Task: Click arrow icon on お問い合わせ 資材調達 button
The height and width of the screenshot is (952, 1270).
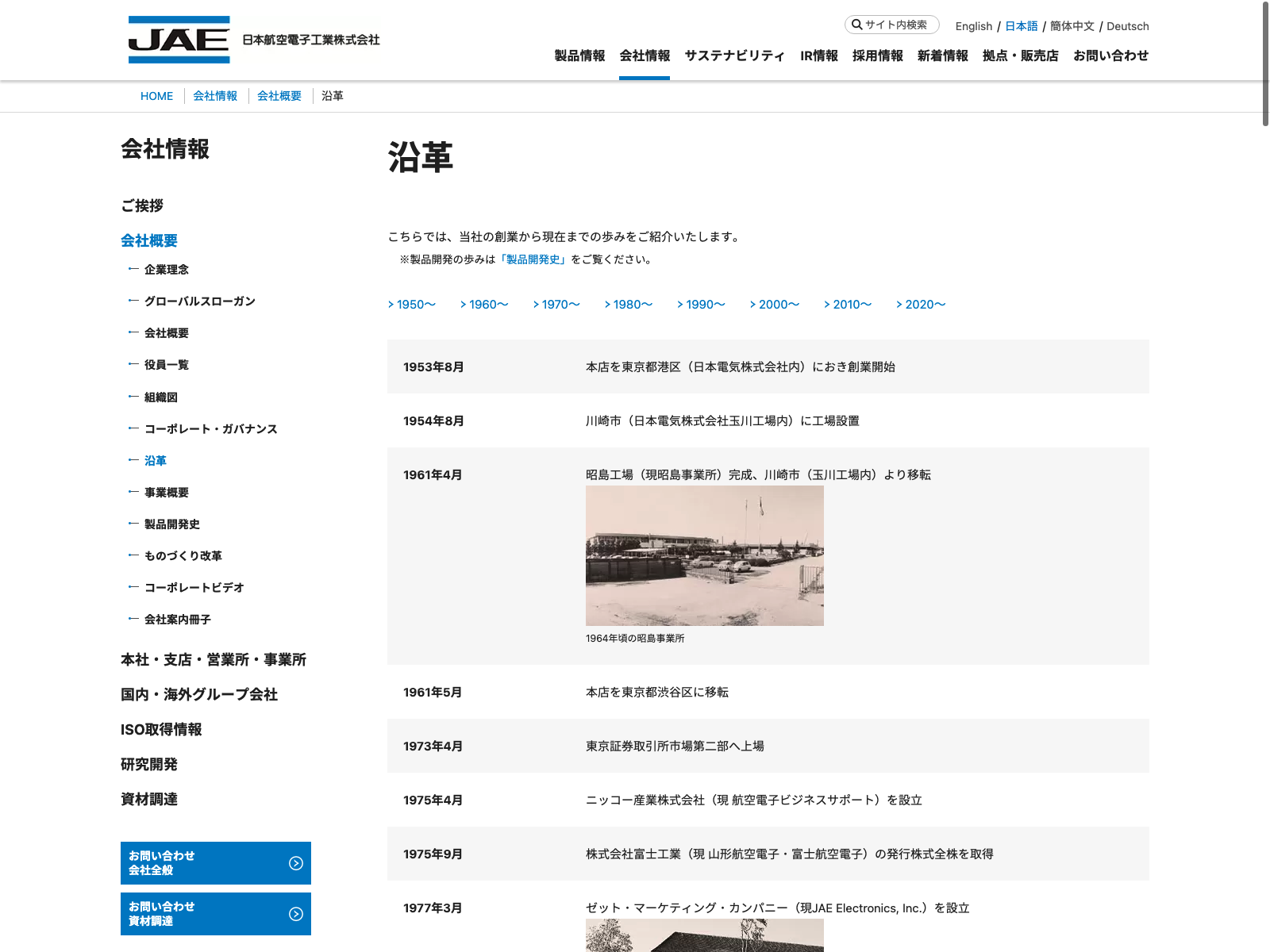Action: click(x=296, y=914)
